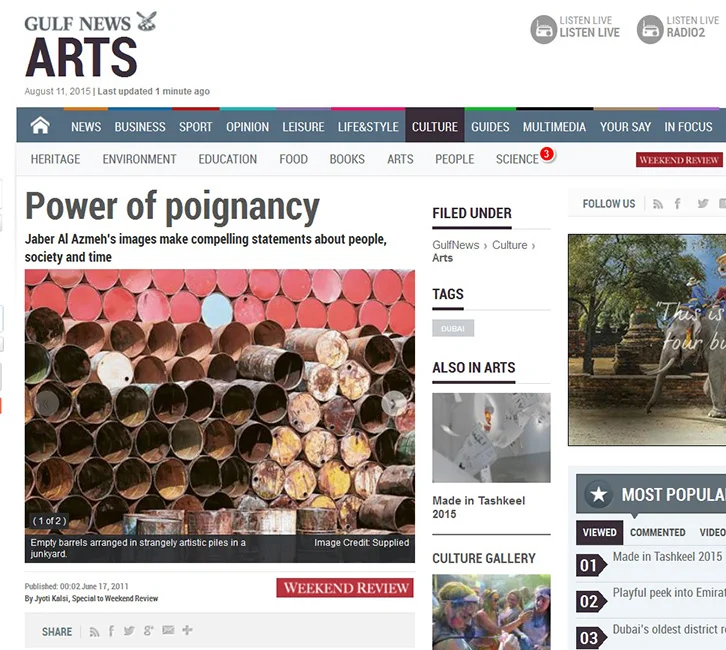Image resolution: width=726 pixels, height=650 pixels.
Task: Open Made in Tashkeel 2015 thumbnail
Action: (491, 438)
